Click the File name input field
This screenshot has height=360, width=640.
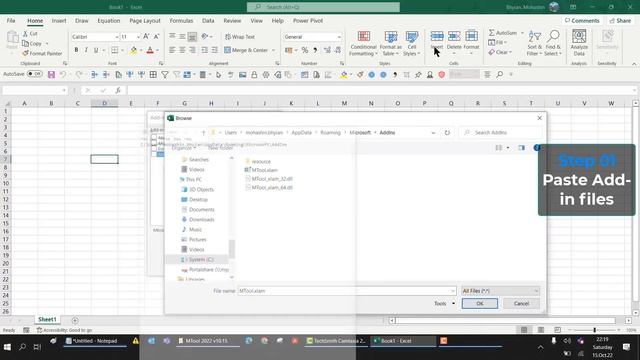[x=347, y=291]
